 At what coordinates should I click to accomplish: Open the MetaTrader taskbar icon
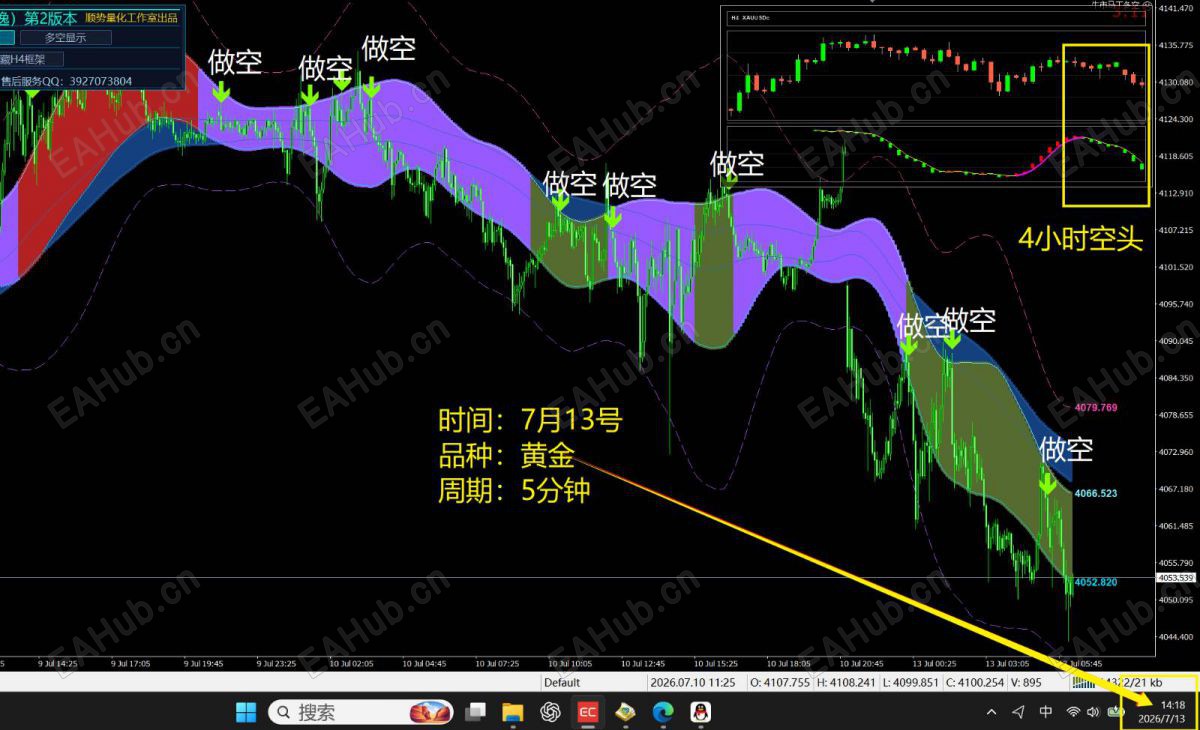(x=625, y=712)
